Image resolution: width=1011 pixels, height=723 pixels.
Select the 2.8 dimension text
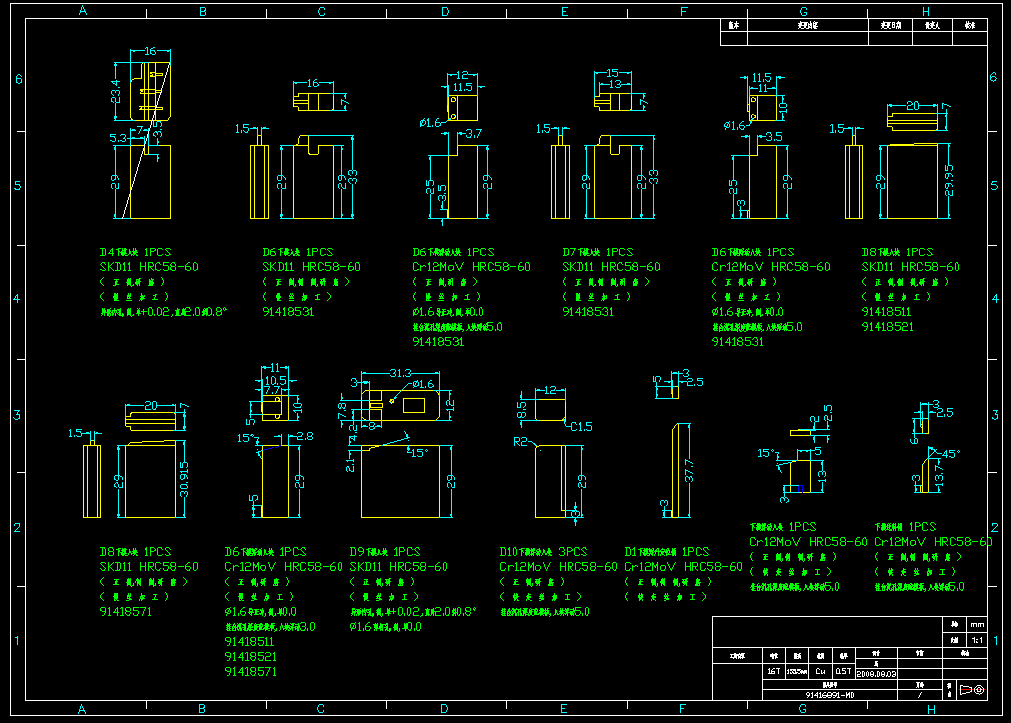305,436
